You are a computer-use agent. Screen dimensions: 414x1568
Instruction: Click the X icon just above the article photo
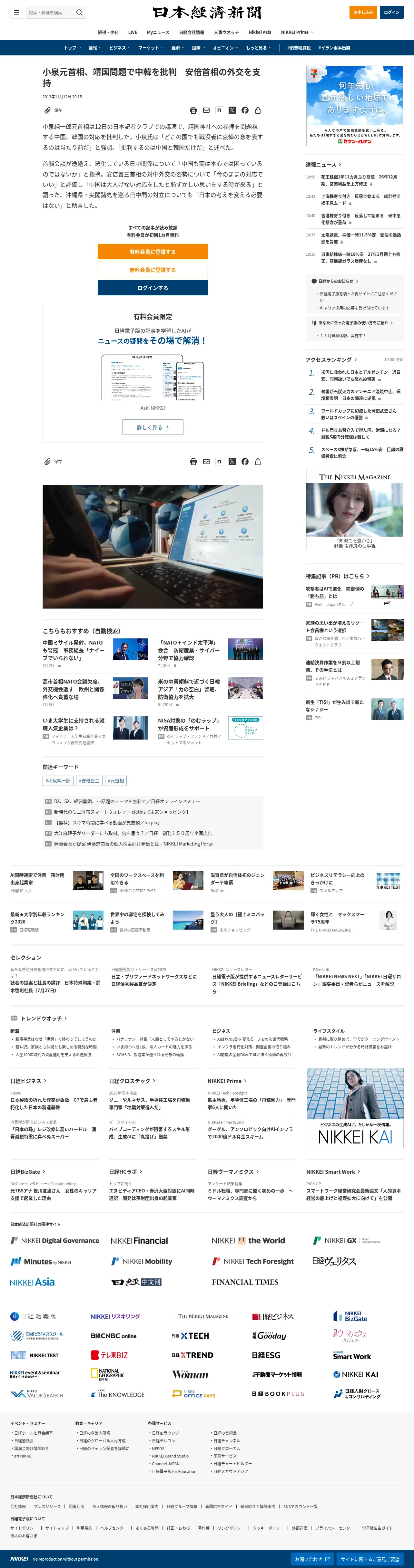232,461
